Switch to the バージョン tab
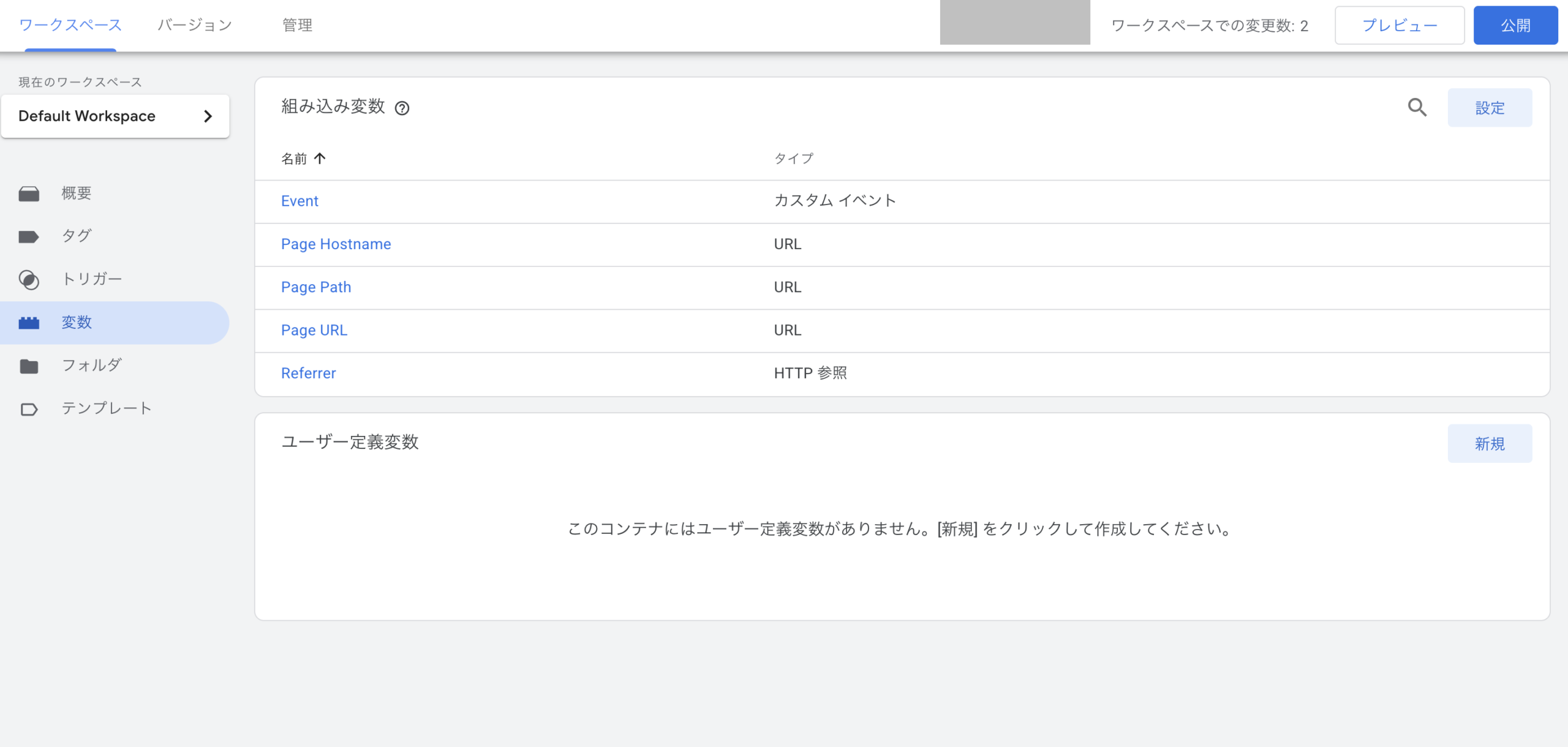This screenshot has height=747, width=1568. point(195,25)
